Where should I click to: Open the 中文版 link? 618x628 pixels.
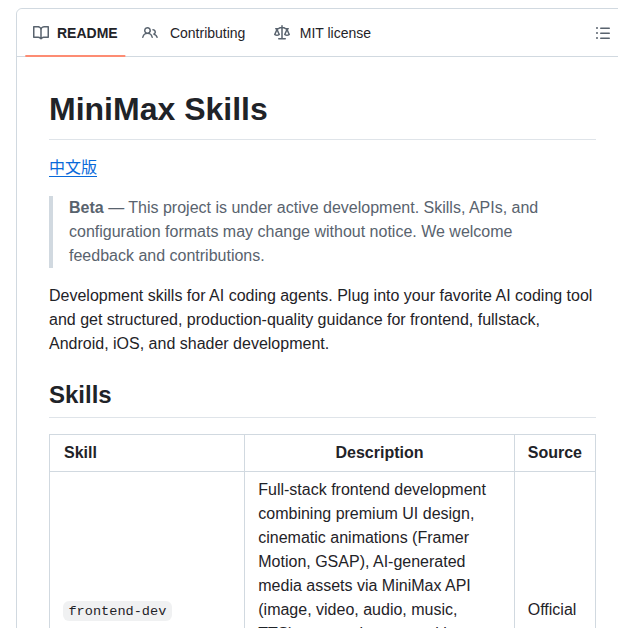73,167
